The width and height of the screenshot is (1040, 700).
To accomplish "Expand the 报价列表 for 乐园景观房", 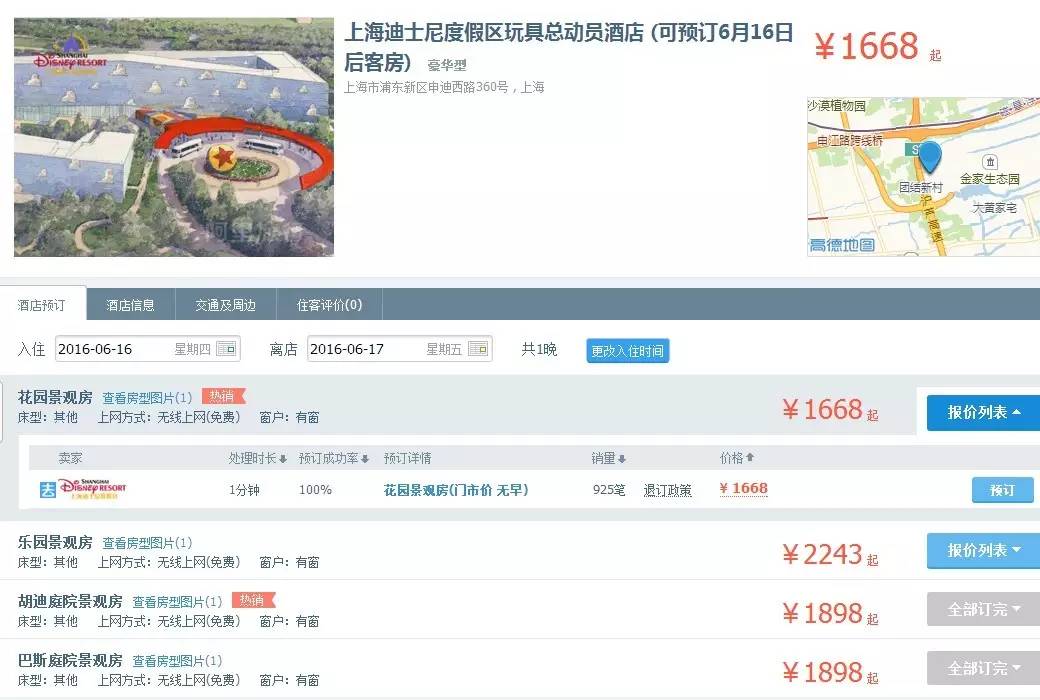I will [x=981, y=551].
